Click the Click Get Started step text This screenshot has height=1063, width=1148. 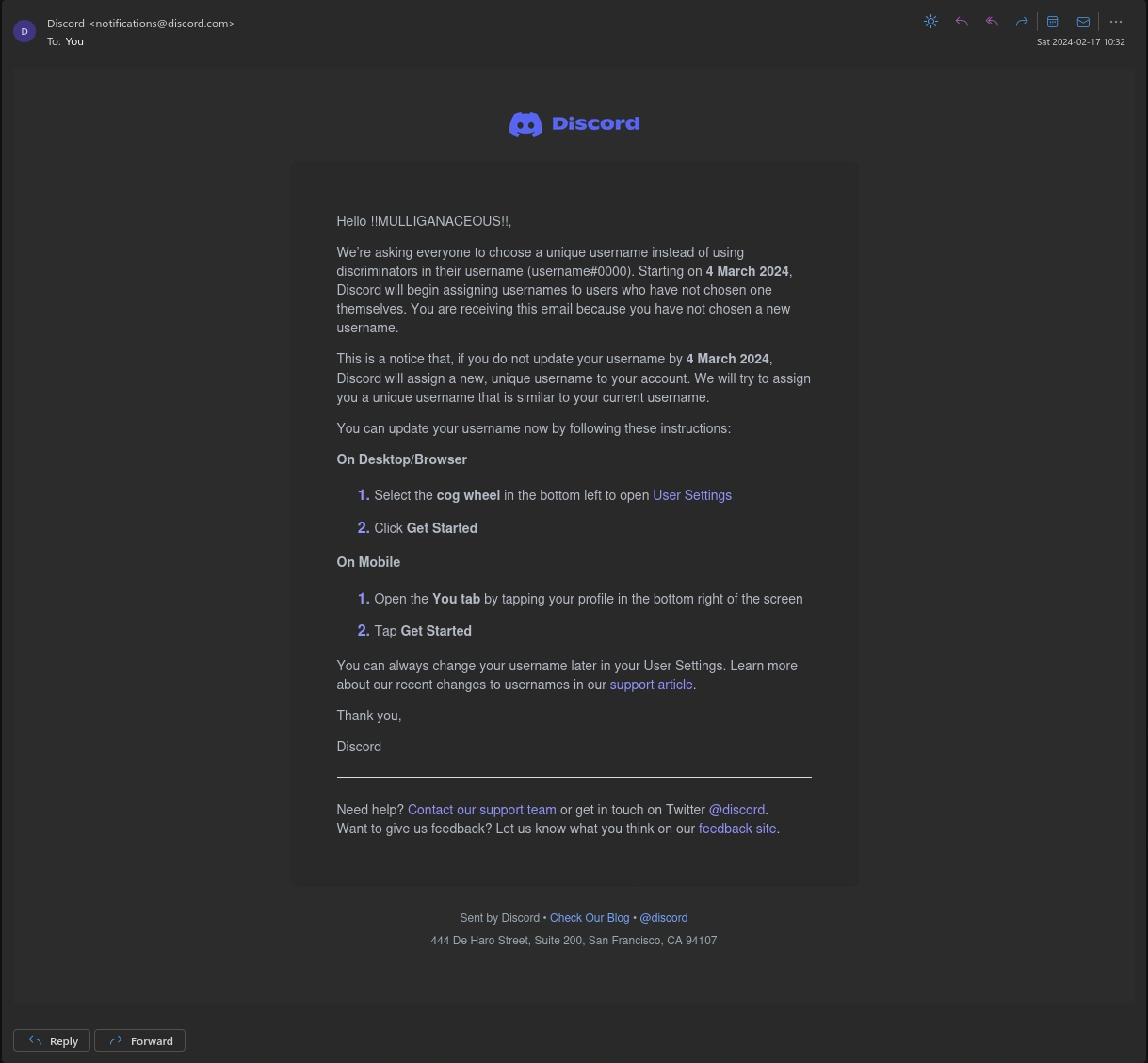(x=426, y=528)
